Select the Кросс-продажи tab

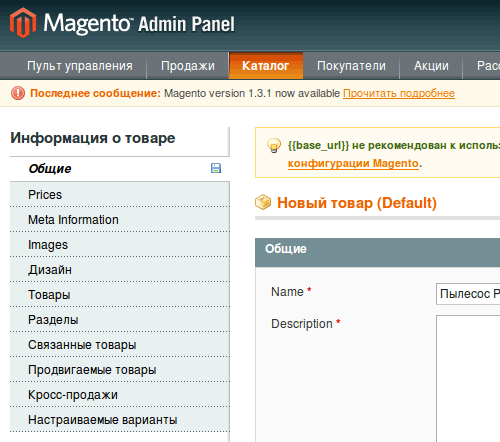[120, 394]
